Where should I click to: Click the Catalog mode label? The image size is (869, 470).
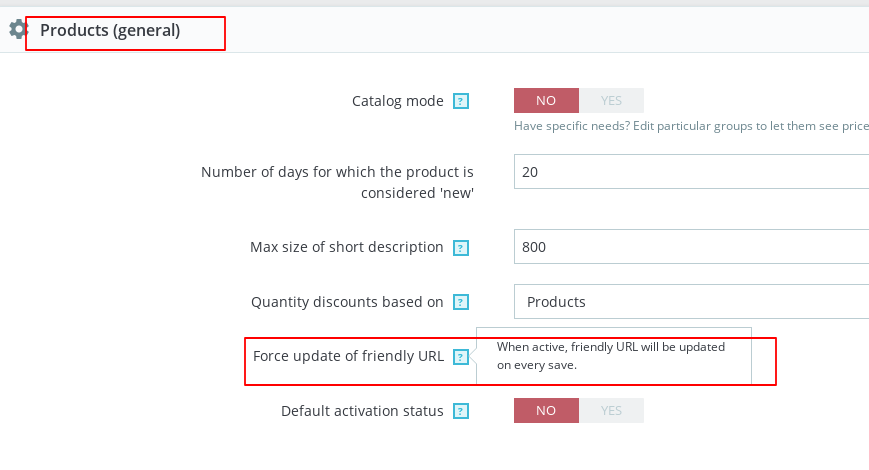point(397,101)
